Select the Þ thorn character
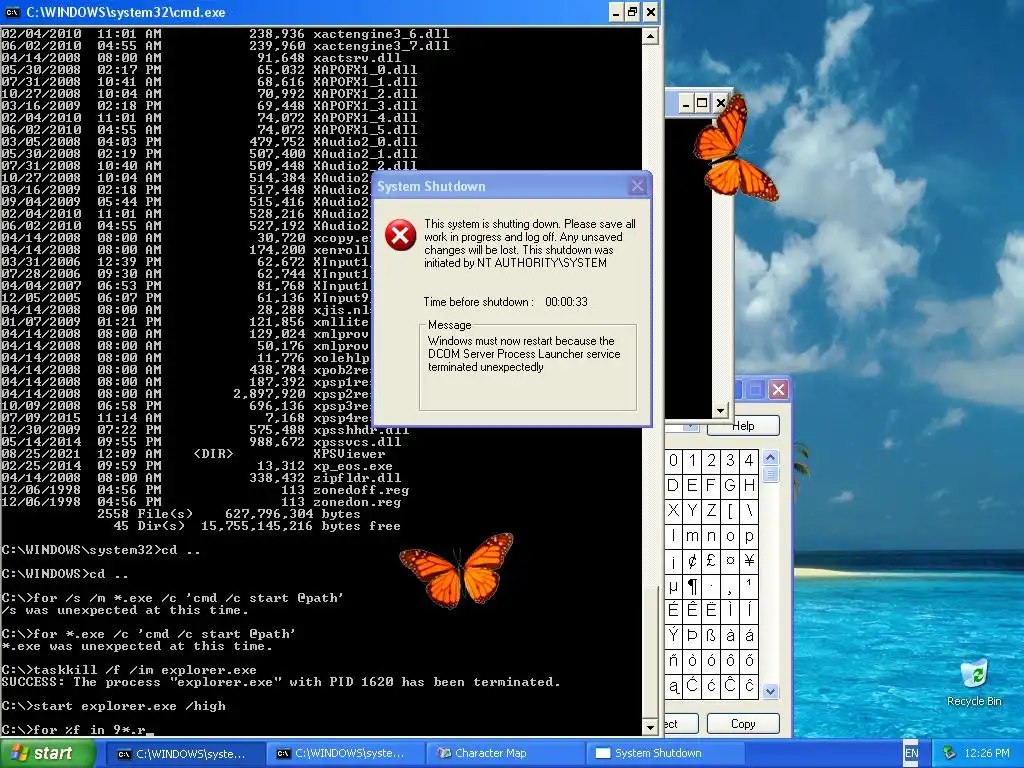The height and width of the screenshot is (768, 1024). pos(692,635)
